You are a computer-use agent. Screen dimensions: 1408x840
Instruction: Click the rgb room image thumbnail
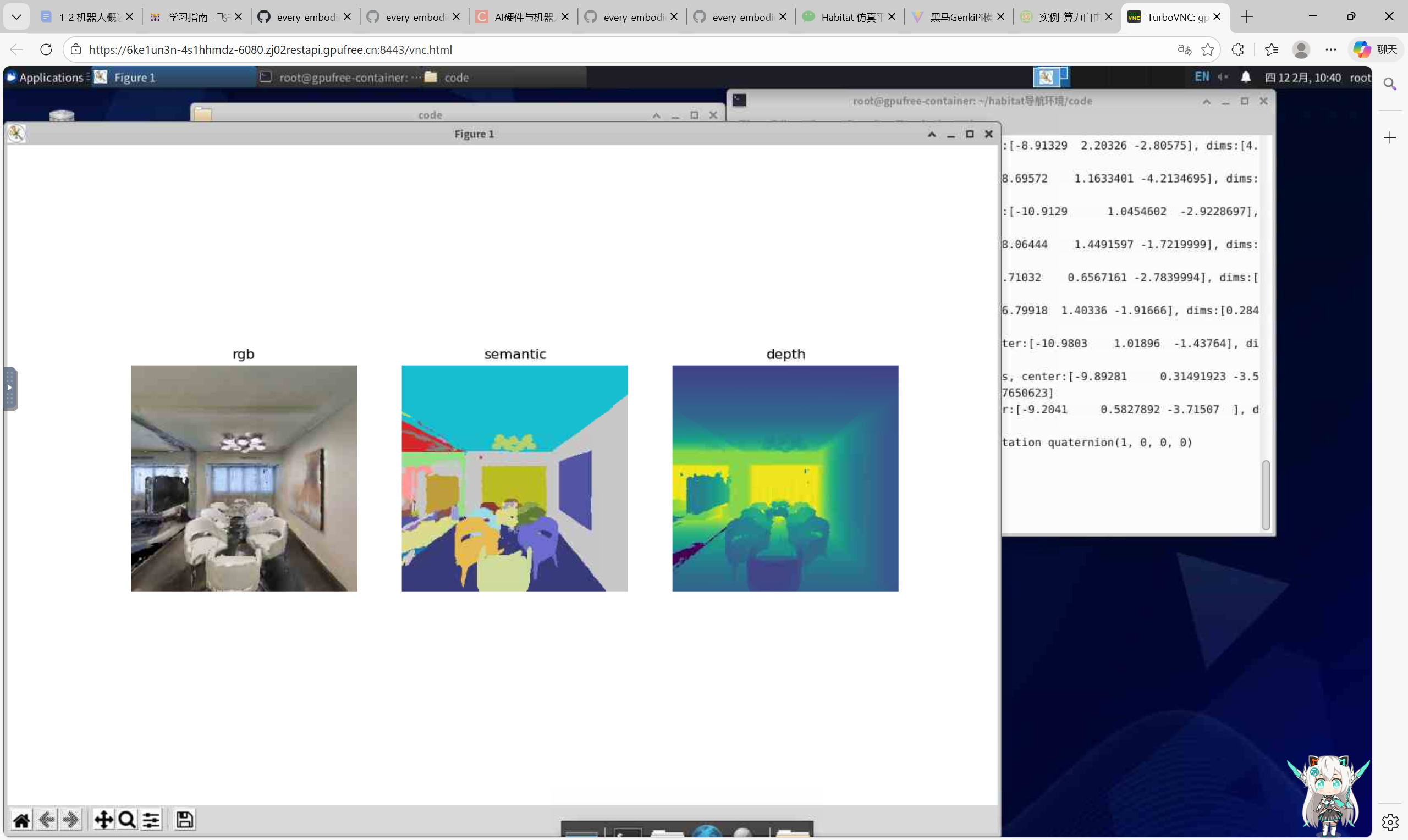tap(244, 478)
